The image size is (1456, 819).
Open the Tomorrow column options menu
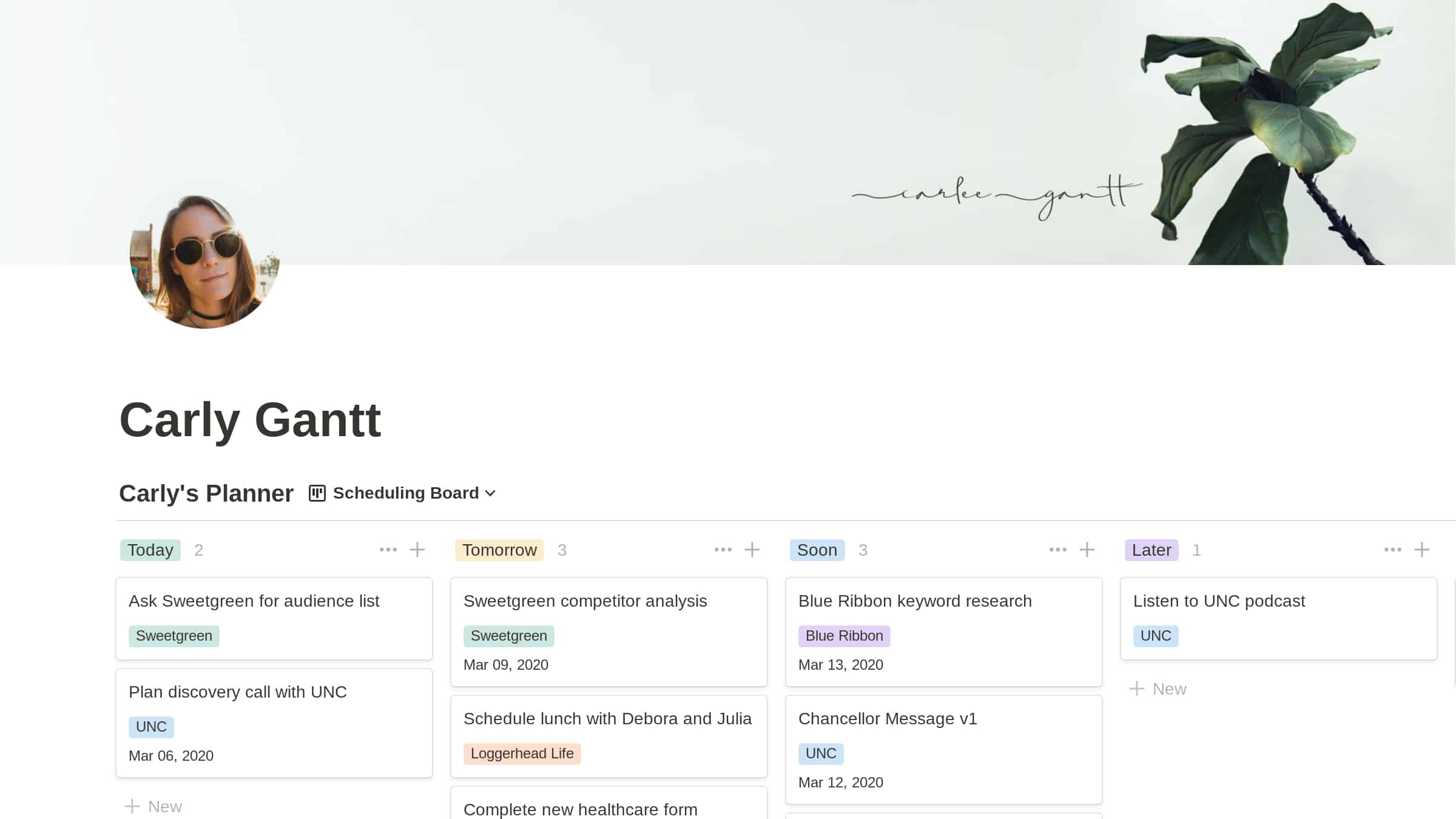click(722, 549)
